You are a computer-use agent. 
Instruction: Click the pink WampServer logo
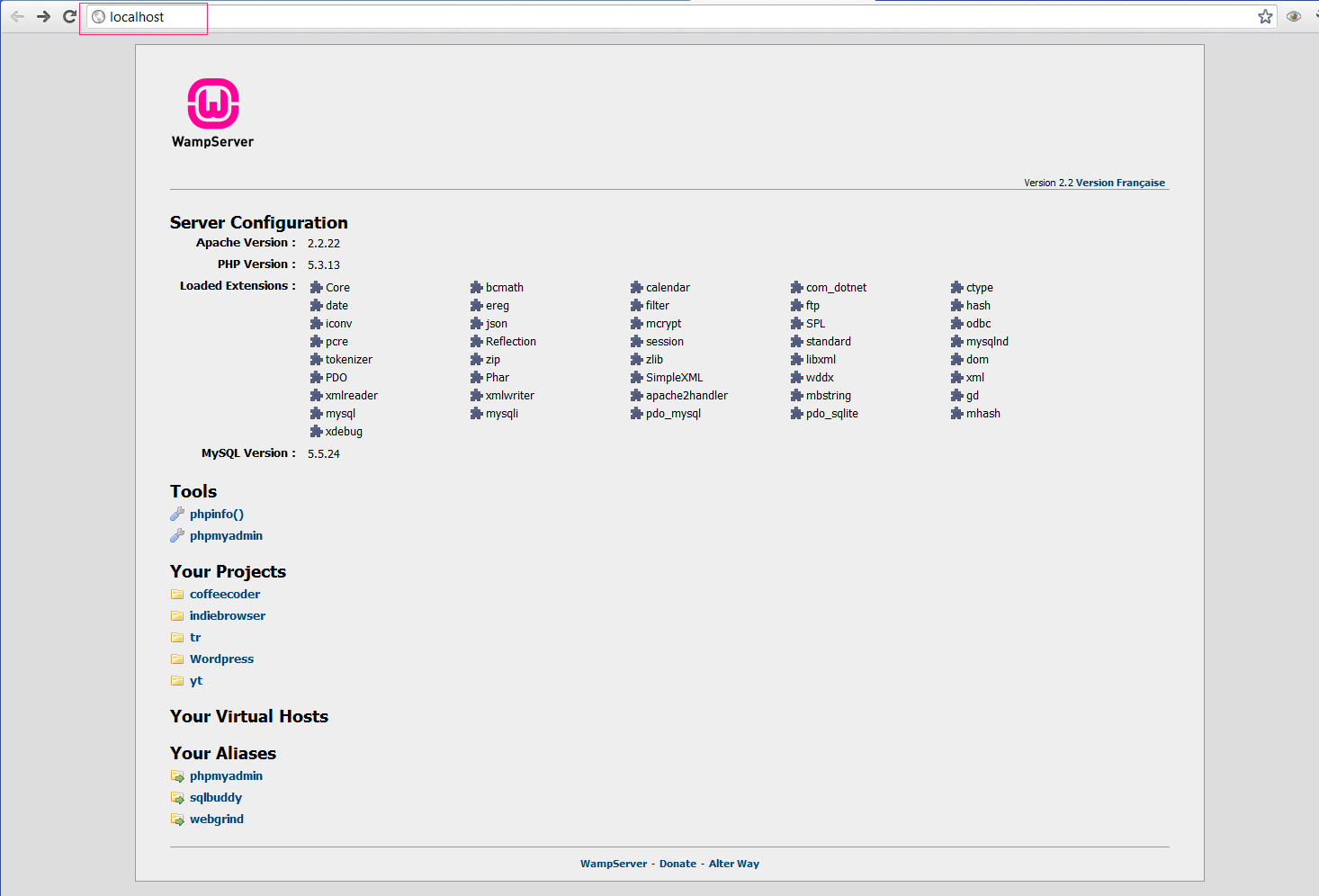[213, 103]
